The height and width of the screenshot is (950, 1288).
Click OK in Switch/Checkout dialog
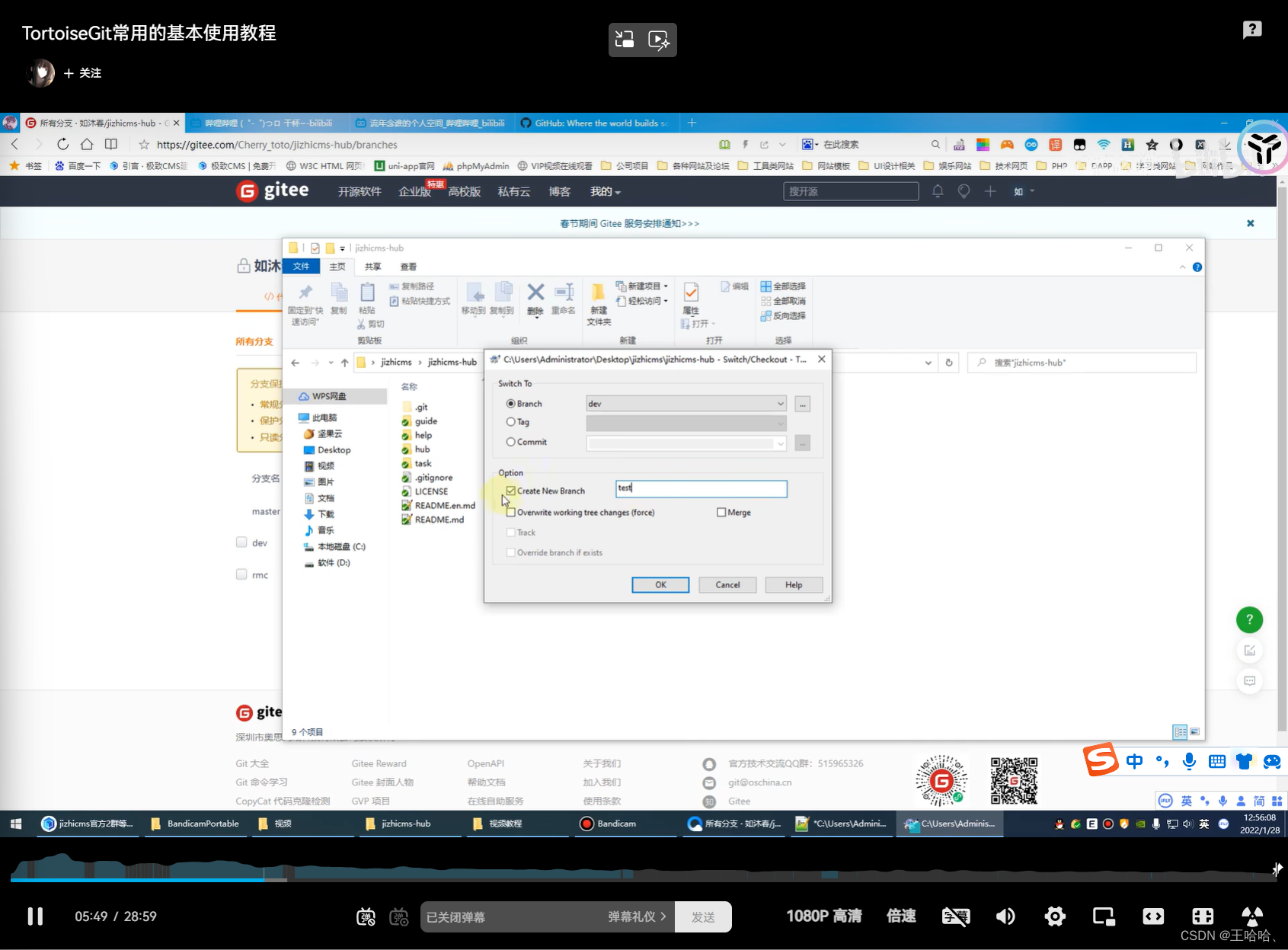click(660, 585)
